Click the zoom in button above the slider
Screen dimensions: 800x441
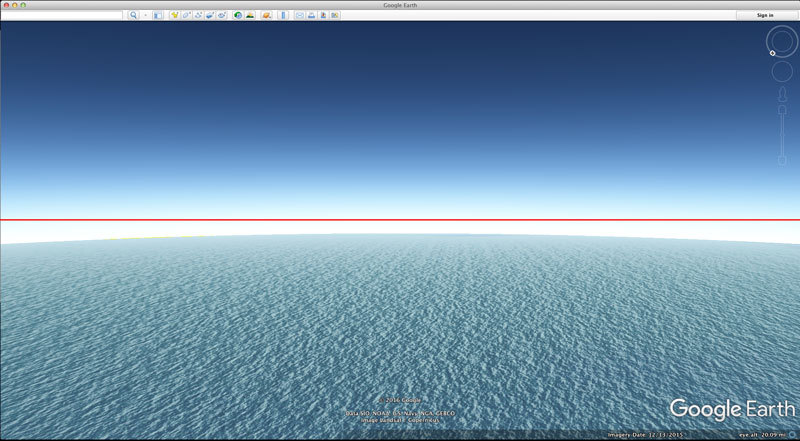[782, 109]
